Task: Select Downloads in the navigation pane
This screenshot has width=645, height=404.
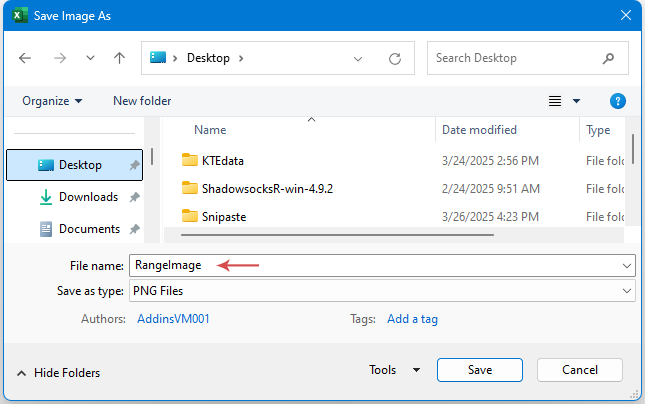Action: (88, 197)
